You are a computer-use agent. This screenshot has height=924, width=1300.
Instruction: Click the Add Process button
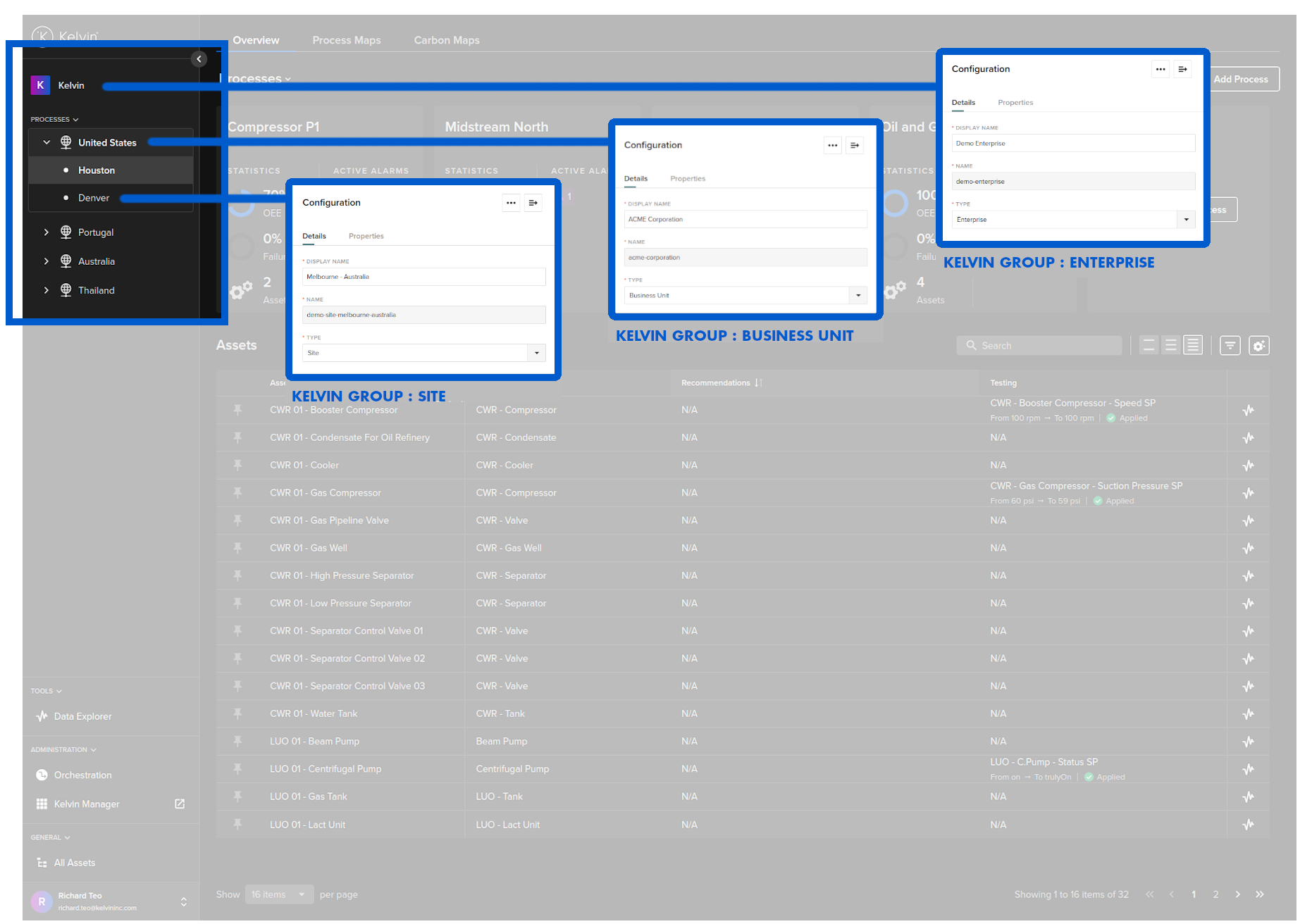(x=1242, y=79)
